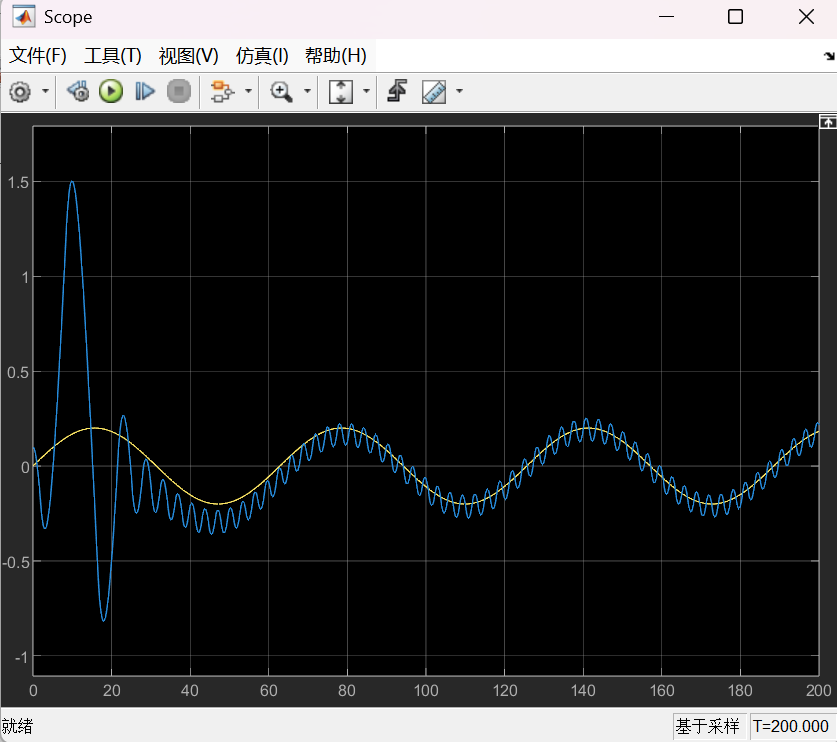This screenshot has height=742, width=837.
Task: Click the Highlight Simulink Block icon
Action: (x=221, y=92)
